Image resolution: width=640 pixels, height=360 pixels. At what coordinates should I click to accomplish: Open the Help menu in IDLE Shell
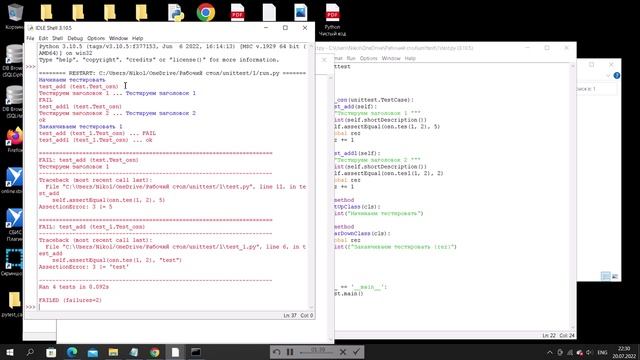138,38
